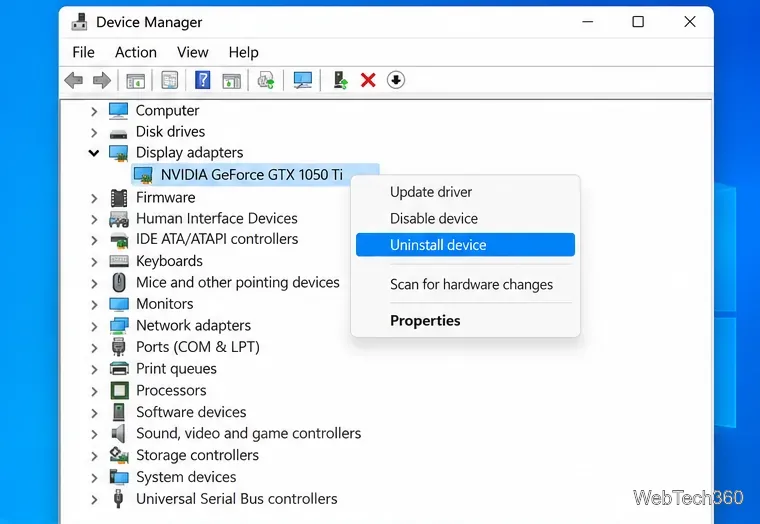The height and width of the screenshot is (524, 760).
Task: Open the Action menu
Action: coord(136,52)
